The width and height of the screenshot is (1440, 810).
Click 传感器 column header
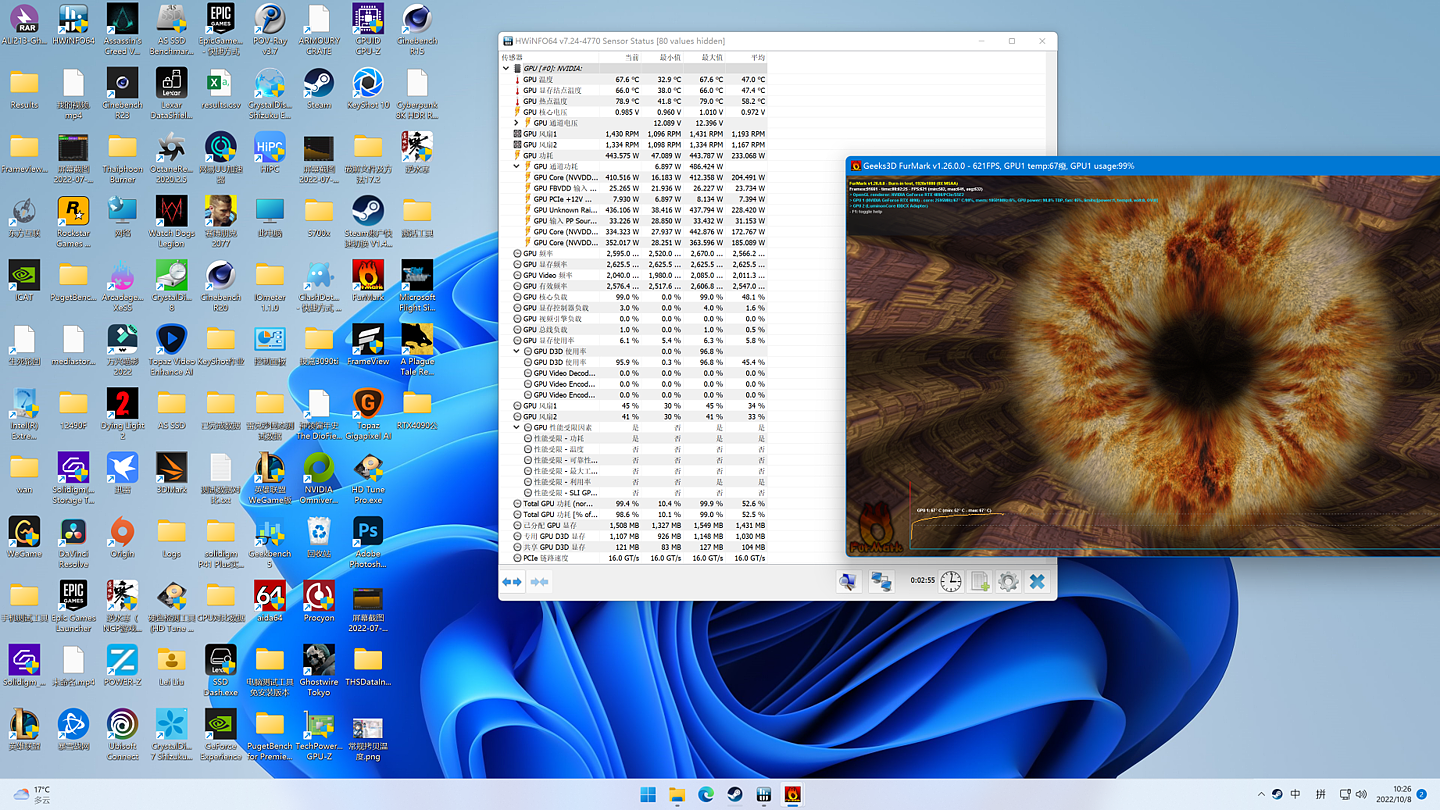pyautogui.click(x=512, y=57)
